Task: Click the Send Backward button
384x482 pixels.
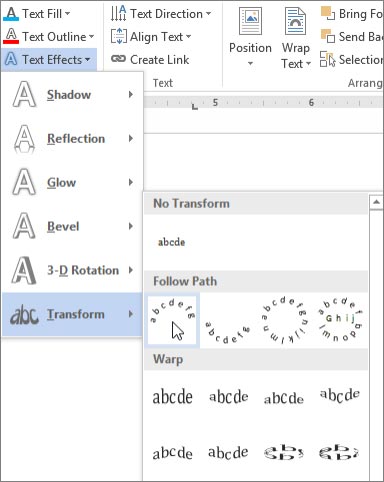Action: coord(352,36)
